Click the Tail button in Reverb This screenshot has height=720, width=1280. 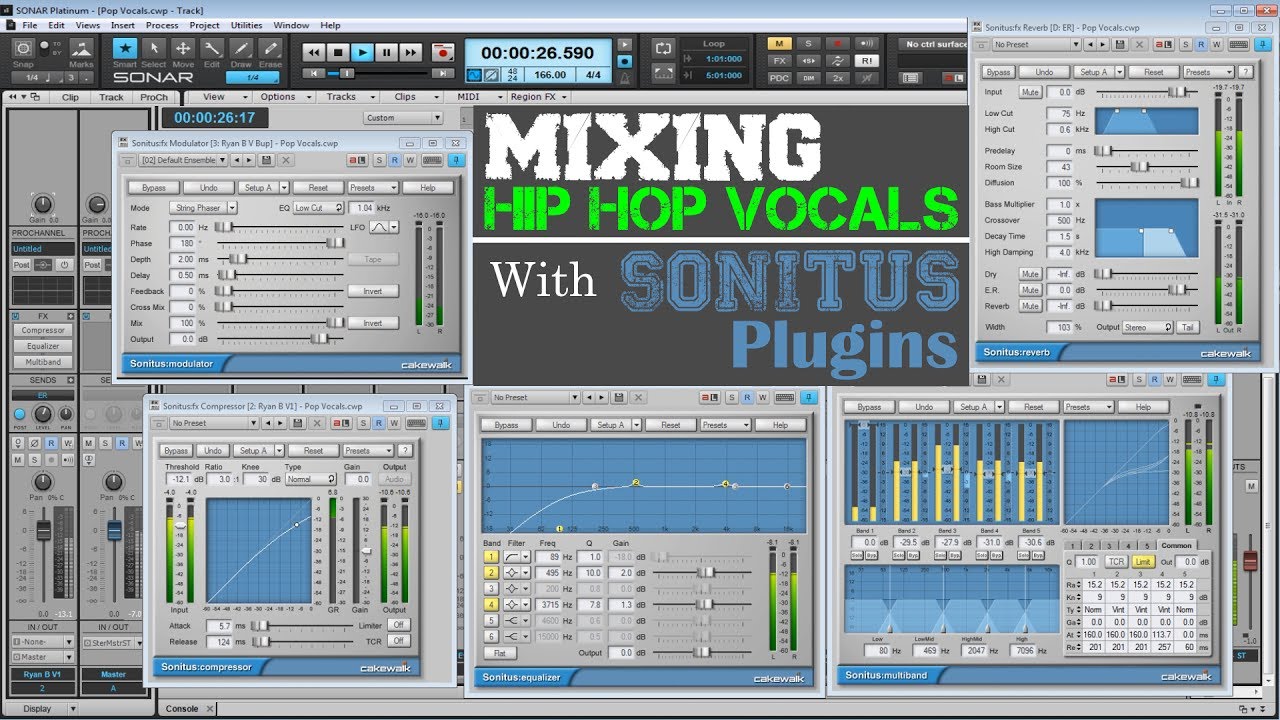(1187, 327)
